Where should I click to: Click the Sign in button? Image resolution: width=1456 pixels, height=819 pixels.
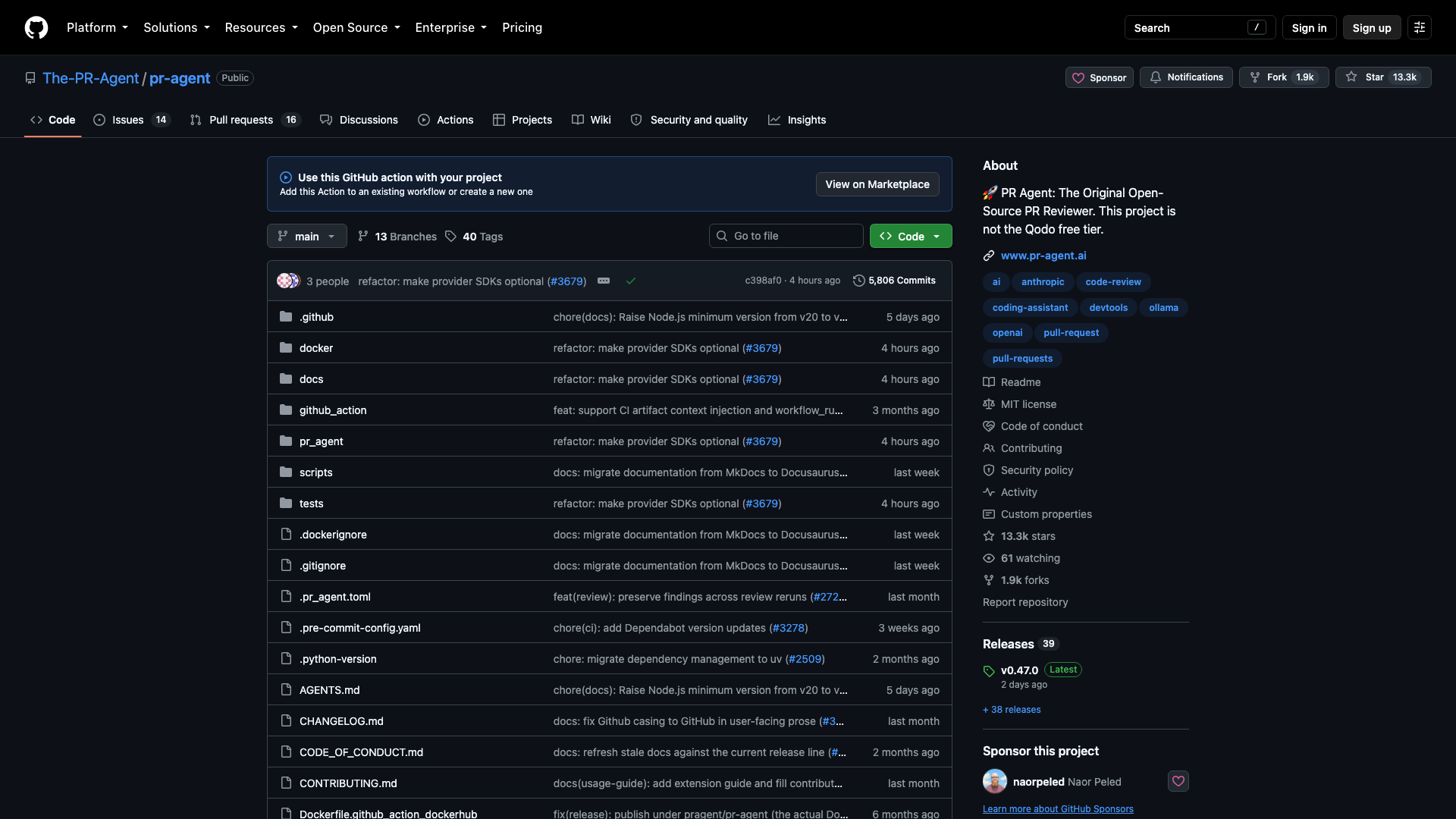[1309, 27]
